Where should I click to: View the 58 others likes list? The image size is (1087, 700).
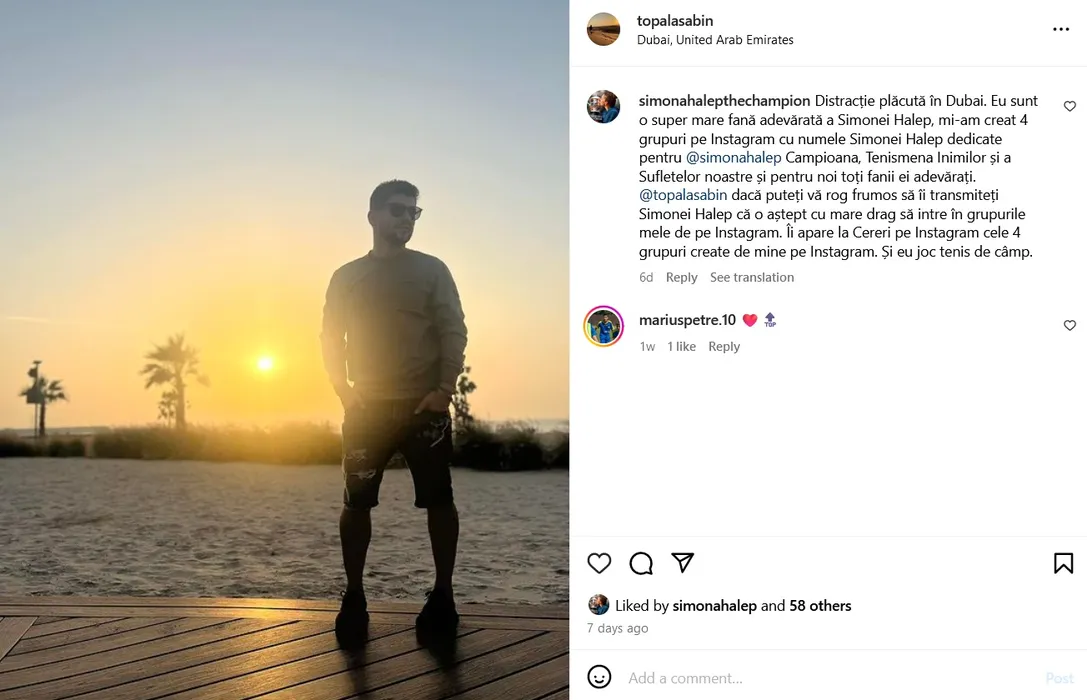point(820,605)
